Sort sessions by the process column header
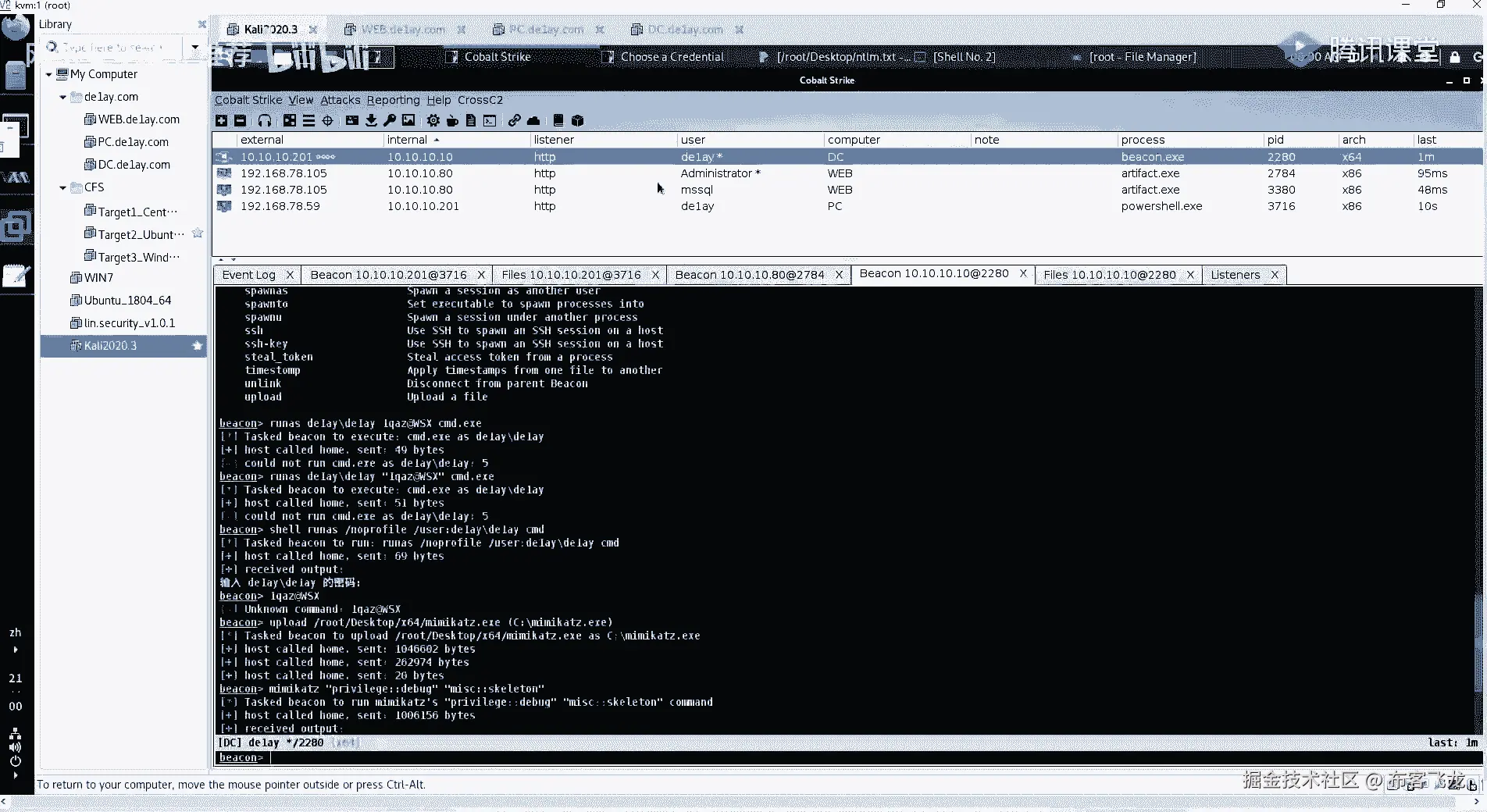The height and width of the screenshot is (812, 1487). pyautogui.click(x=1190, y=140)
